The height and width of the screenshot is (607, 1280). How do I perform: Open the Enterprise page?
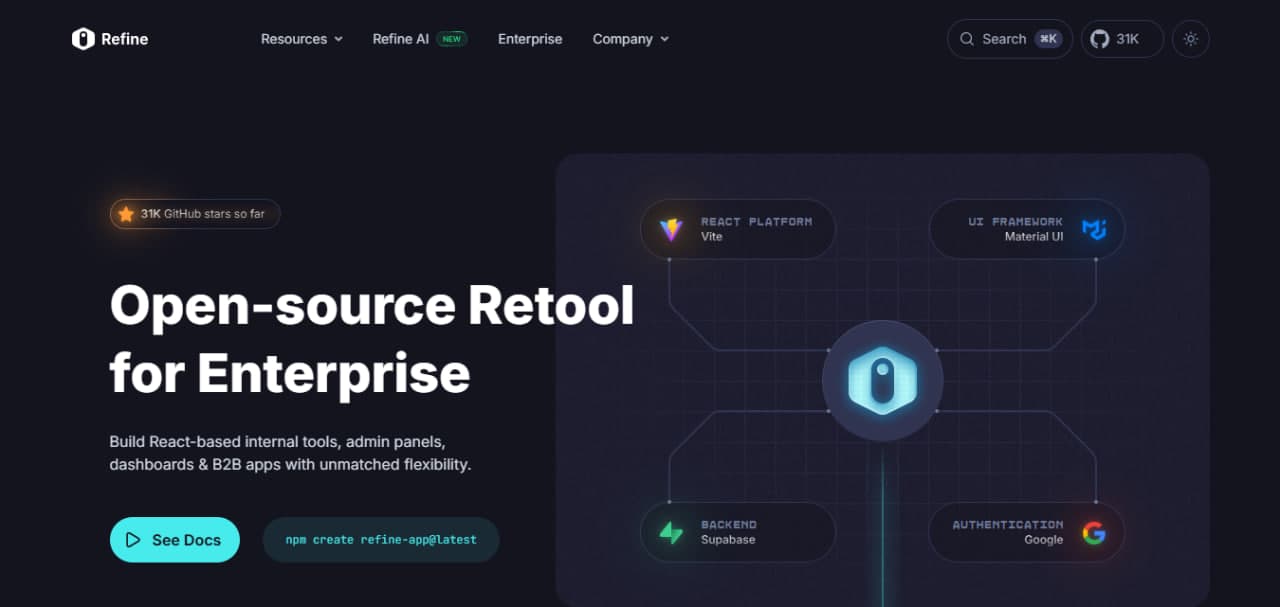click(530, 39)
